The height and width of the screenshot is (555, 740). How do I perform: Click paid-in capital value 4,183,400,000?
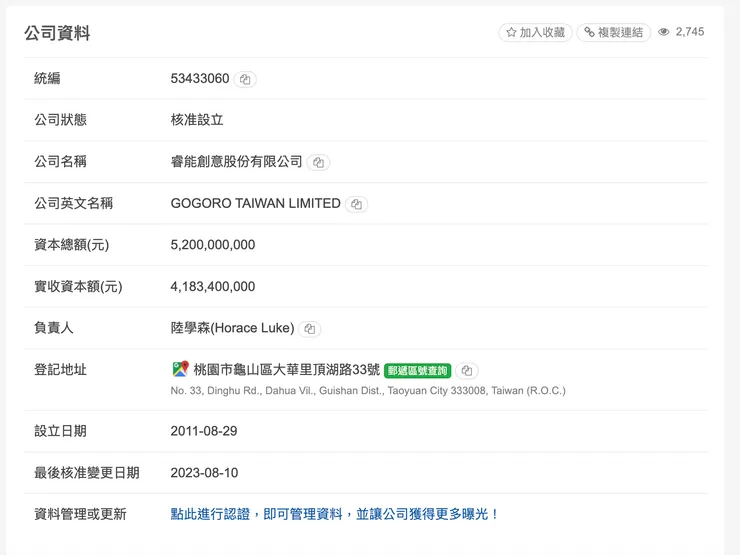click(x=213, y=286)
